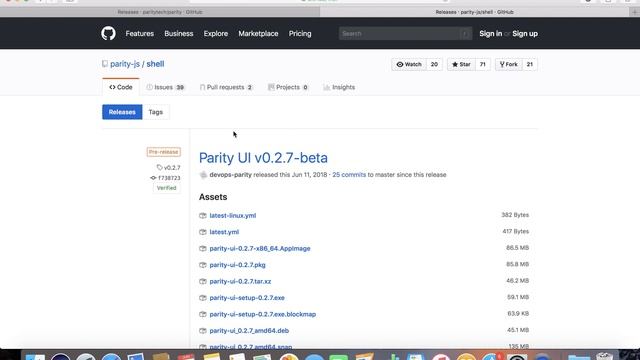Open the Features menu item
Image resolution: width=640 pixels, height=360 pixels.
pyautogui.click(x=140, y=33)
